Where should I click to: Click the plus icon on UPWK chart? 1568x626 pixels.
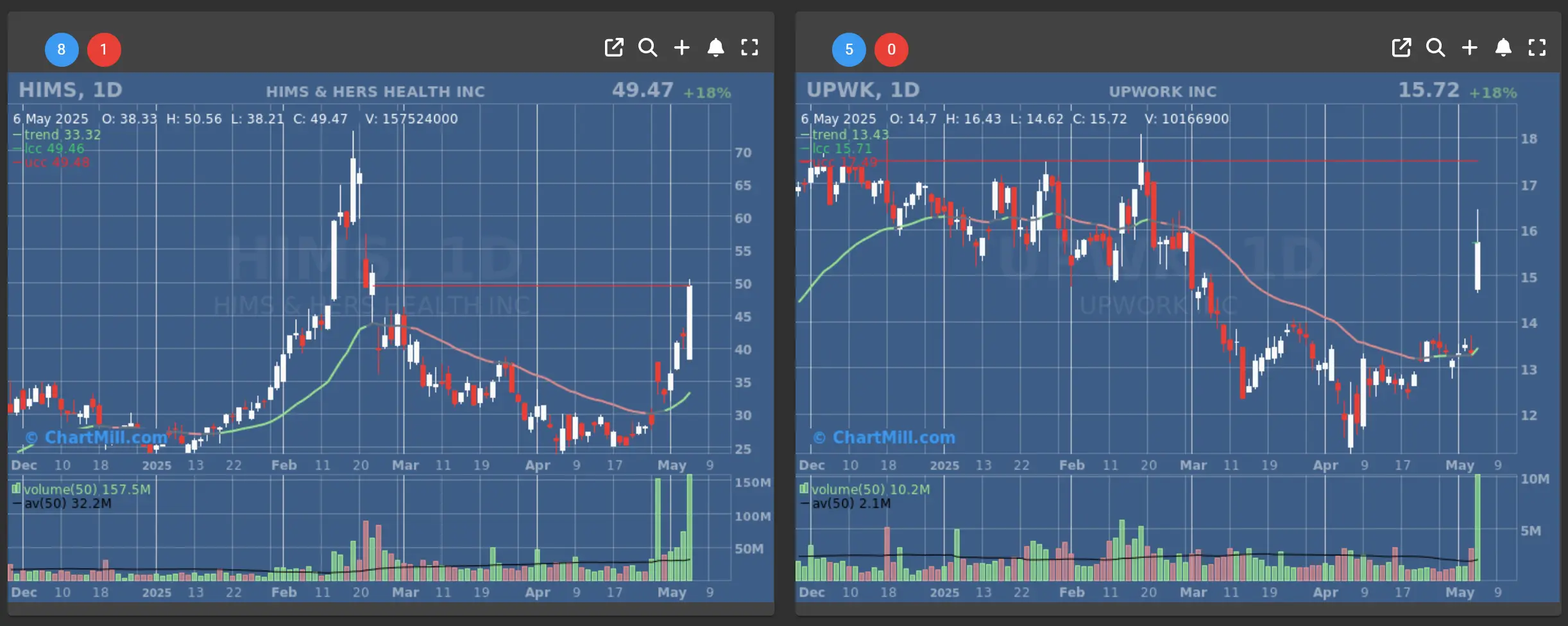(1470, 48)
